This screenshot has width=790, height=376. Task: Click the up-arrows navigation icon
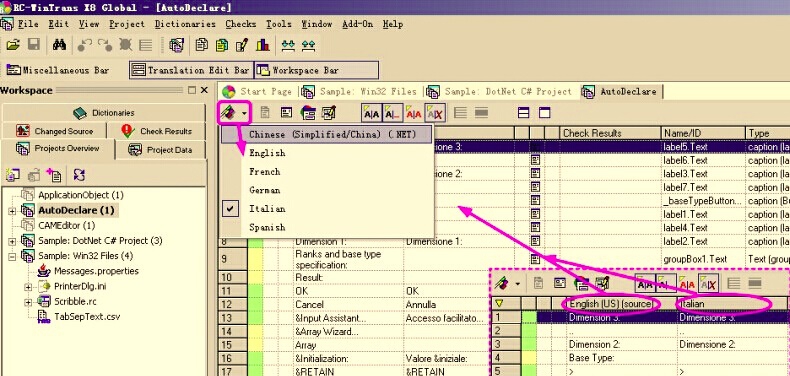[x=308, y=45]
